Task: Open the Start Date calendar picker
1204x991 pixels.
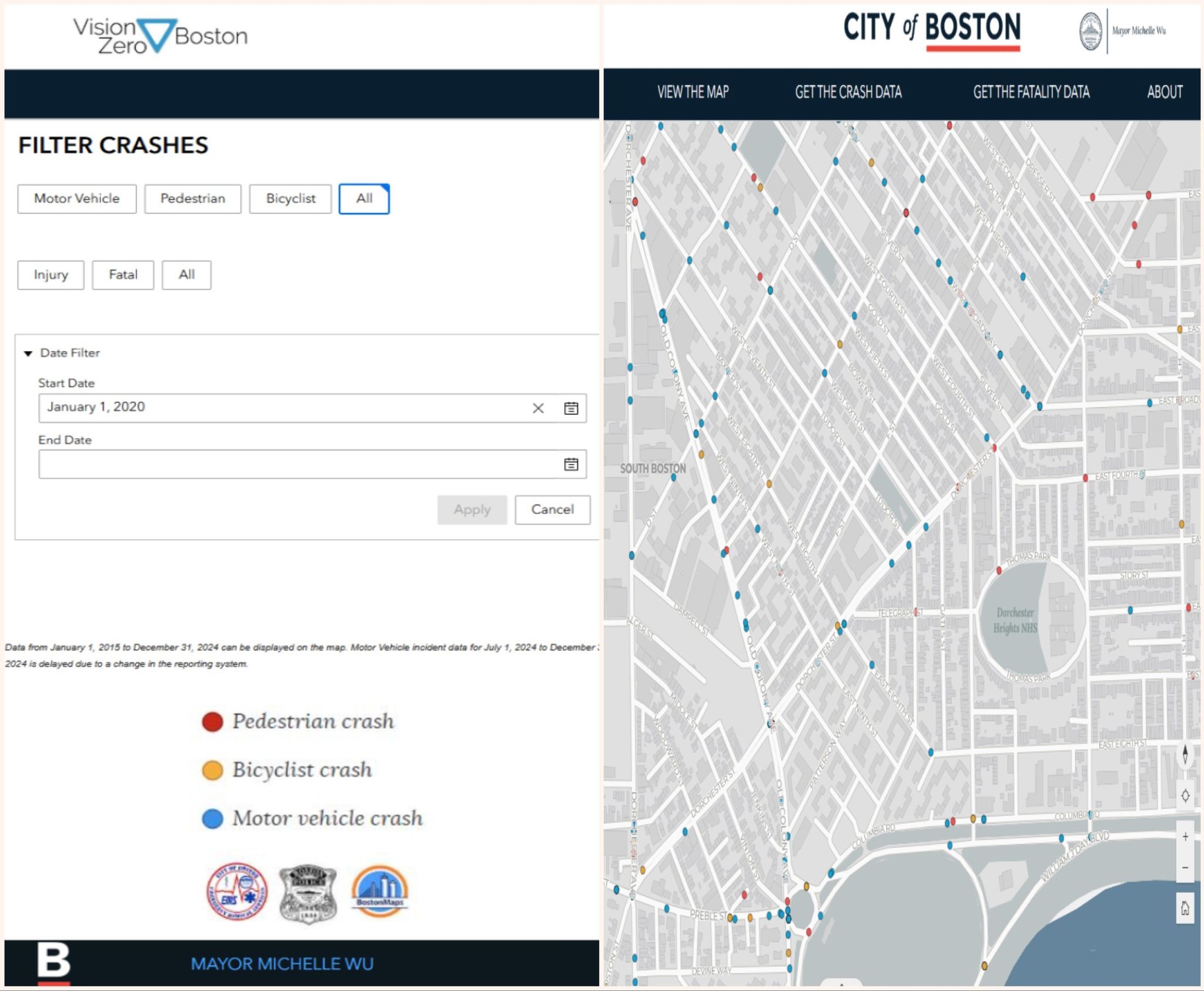Action: click(x=571, y=409)
